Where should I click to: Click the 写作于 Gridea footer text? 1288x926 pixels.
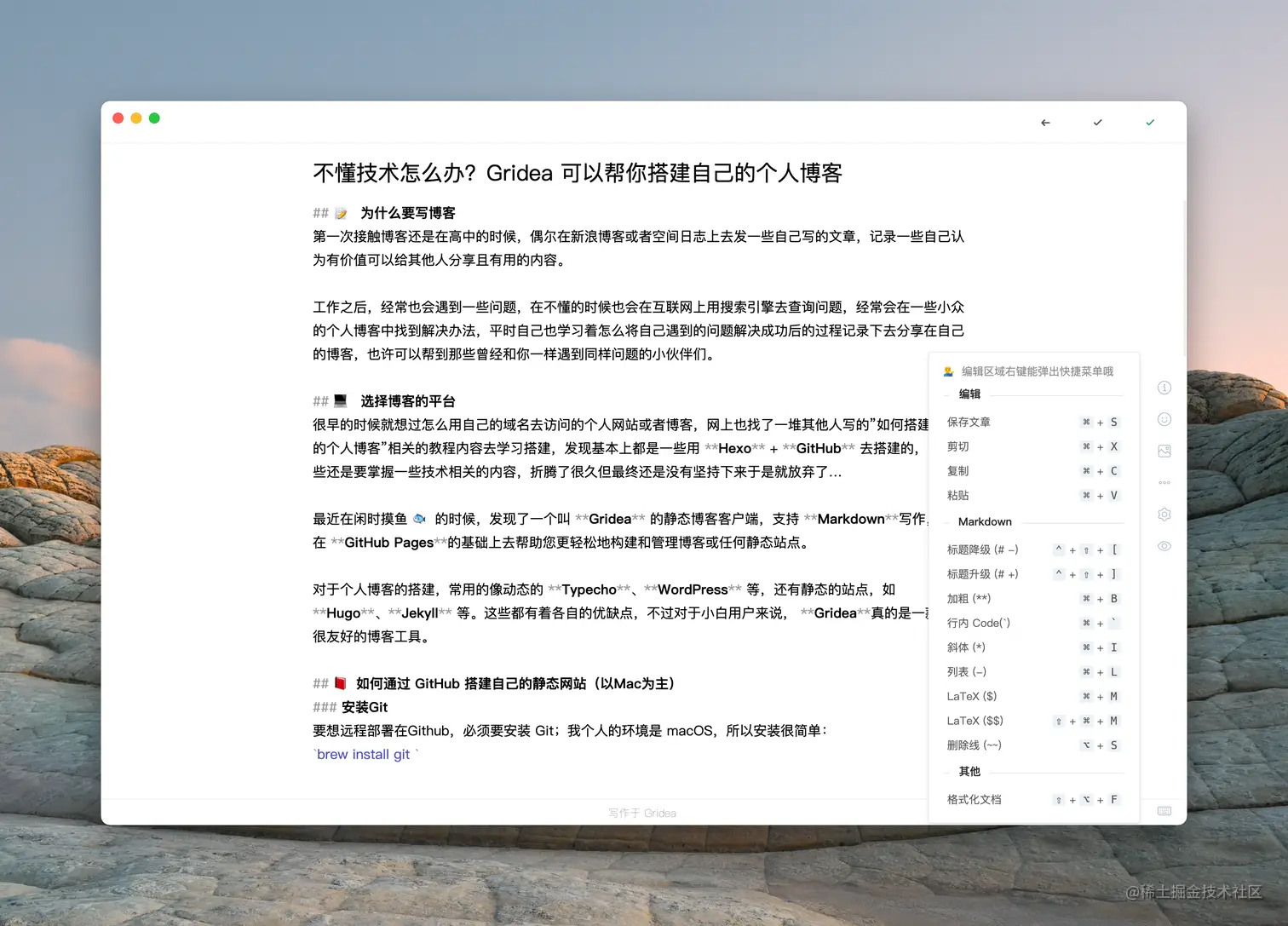coord(642,813)
